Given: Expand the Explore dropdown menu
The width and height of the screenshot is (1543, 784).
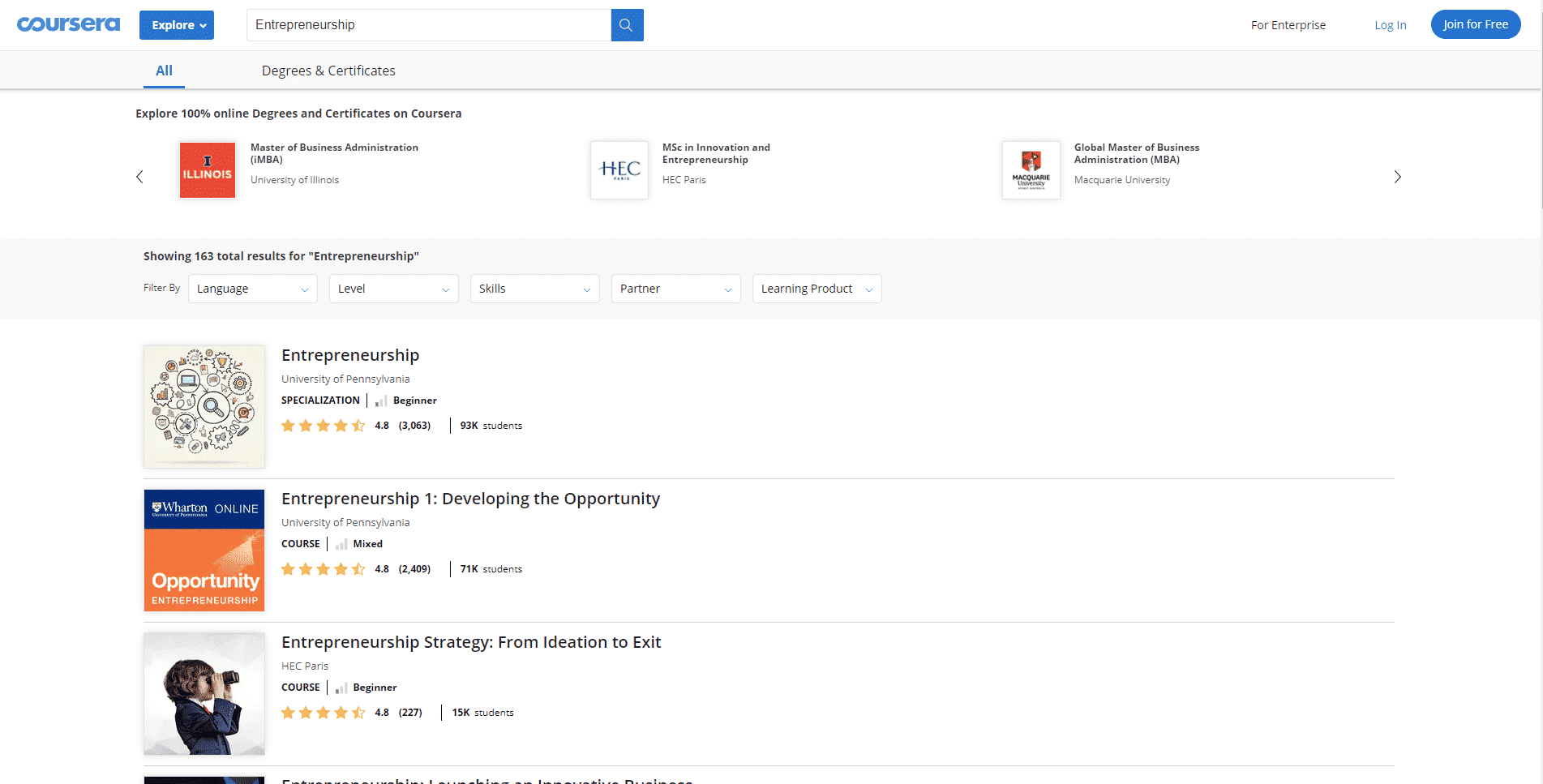Looking at the screenshot, I should point(177,25).
